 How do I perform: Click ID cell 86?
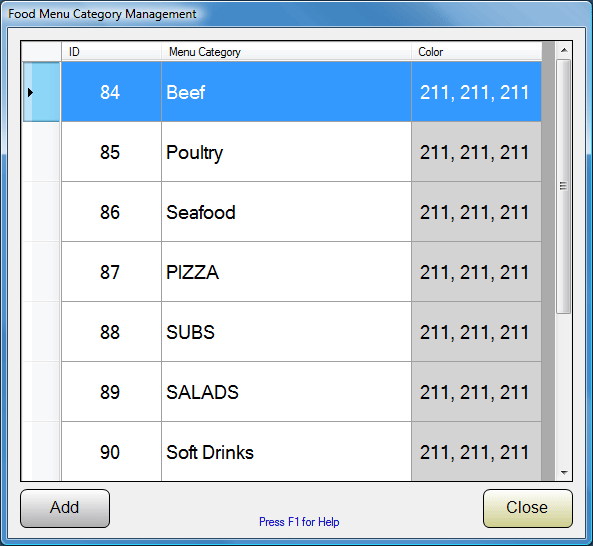pyautogui.click(x=111, y=212)
